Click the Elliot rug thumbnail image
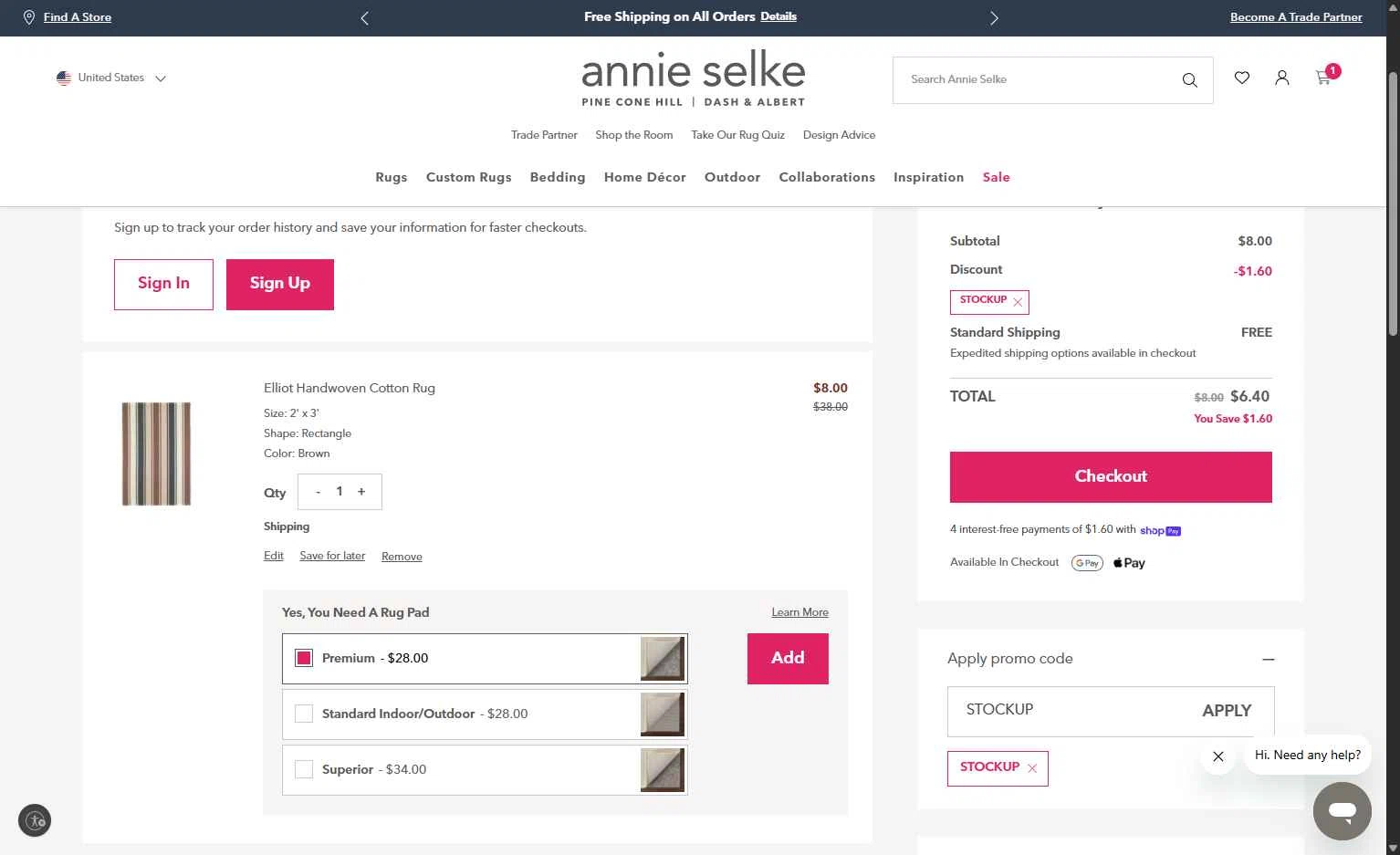 (x=156, y=454)
